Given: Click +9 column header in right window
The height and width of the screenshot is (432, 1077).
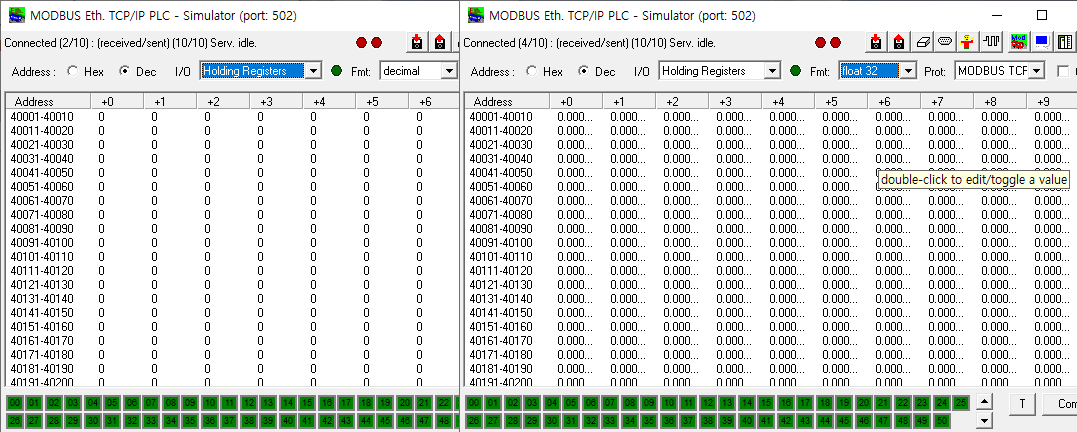Looking at the screenshot, I should [1052, 102].
